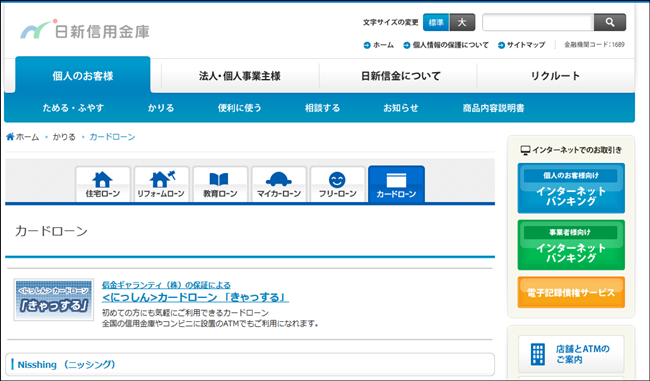Screen dimensions: 650x381
Task: Click the ホーム link in the header
Action: (x=379, y=45)
